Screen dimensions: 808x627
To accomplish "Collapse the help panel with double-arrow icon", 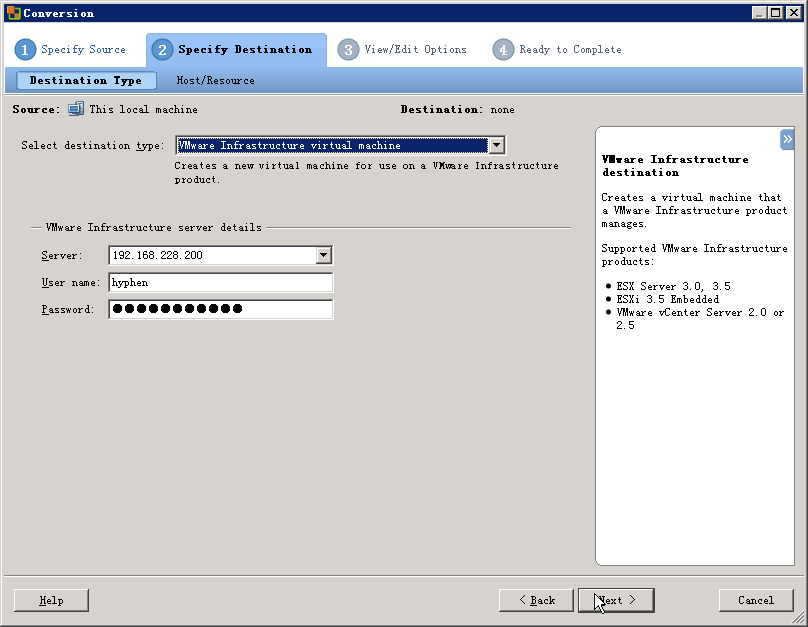I will coord(787,140).
